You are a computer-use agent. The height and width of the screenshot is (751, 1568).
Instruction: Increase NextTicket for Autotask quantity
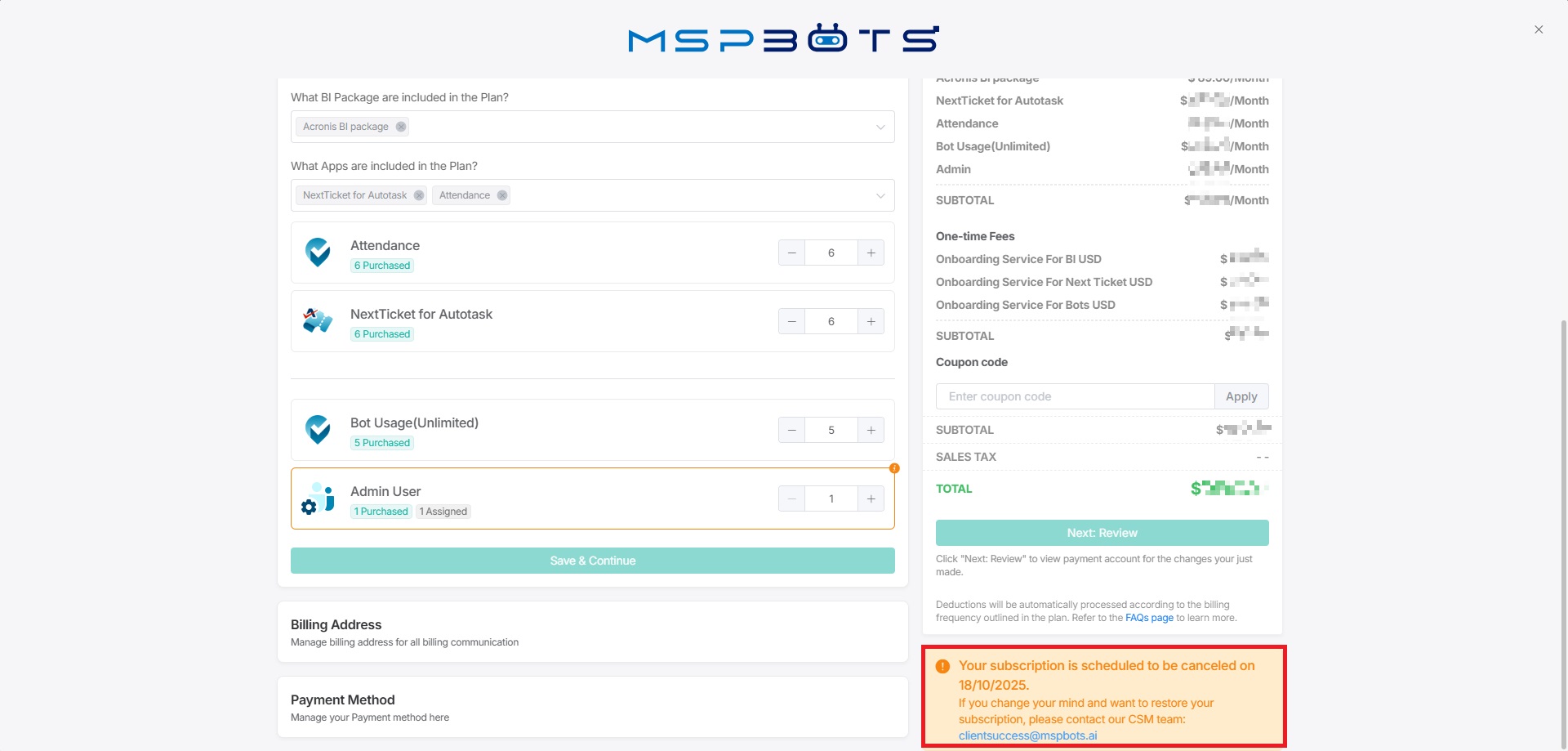(871, 321)
